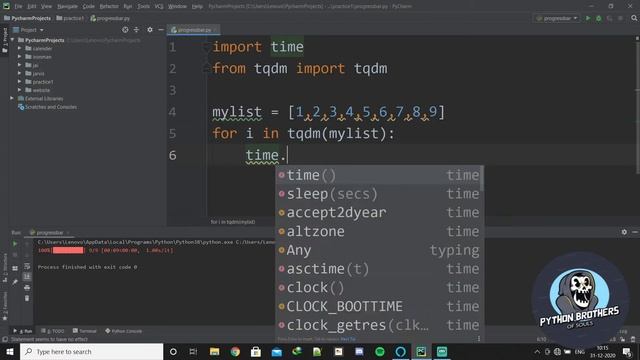Open completion popup options three-dot menu
This screenshot has height=360, width=640.
click(x=478, y=339)
